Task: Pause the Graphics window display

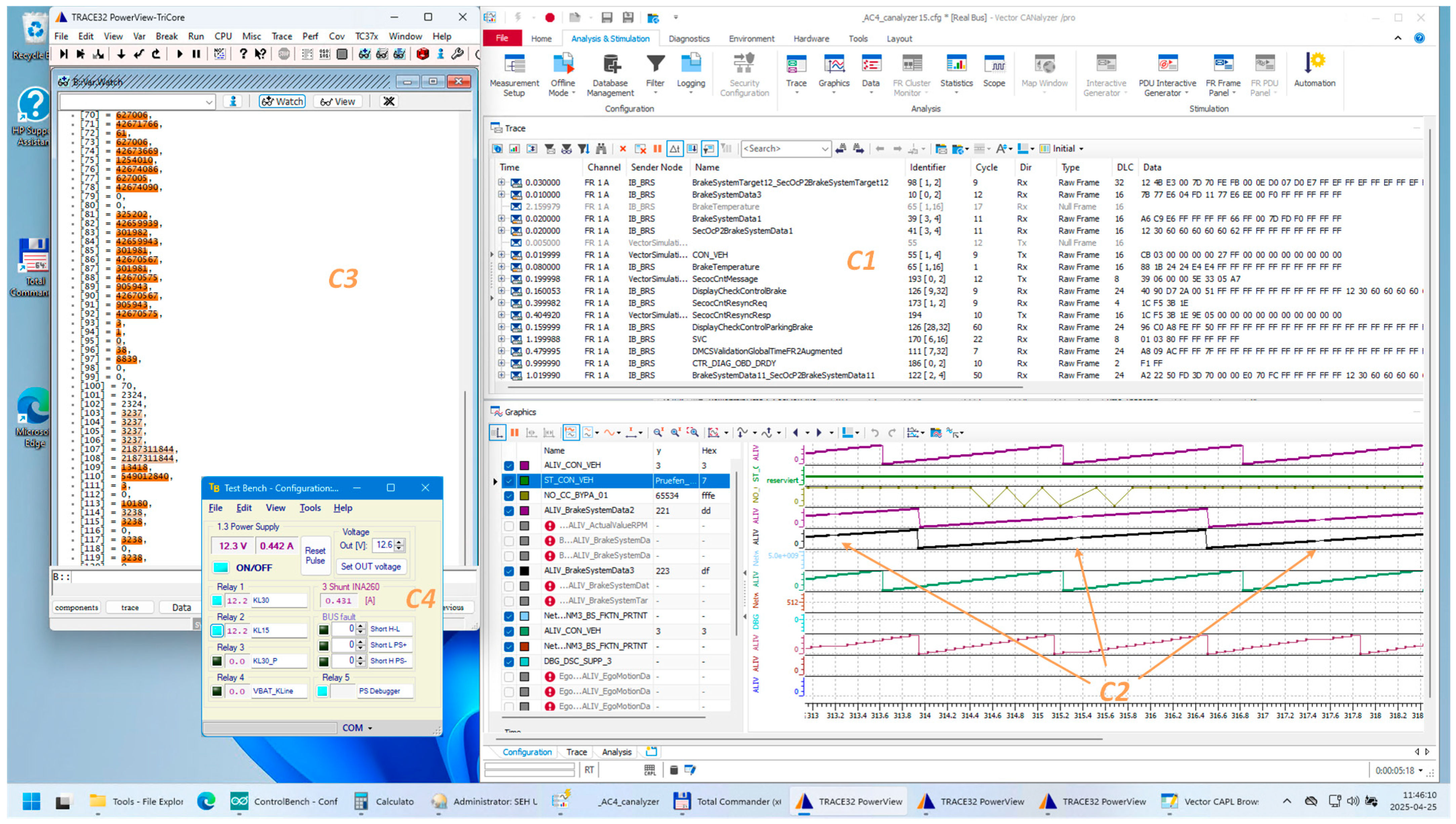Action: tap(514, 433)
